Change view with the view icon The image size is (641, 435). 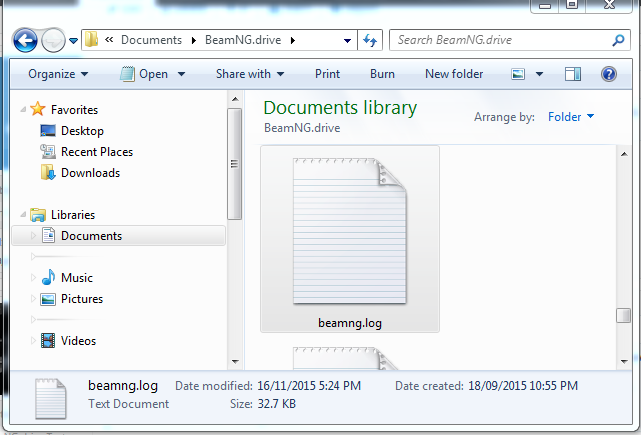click(x=518, y=74)
